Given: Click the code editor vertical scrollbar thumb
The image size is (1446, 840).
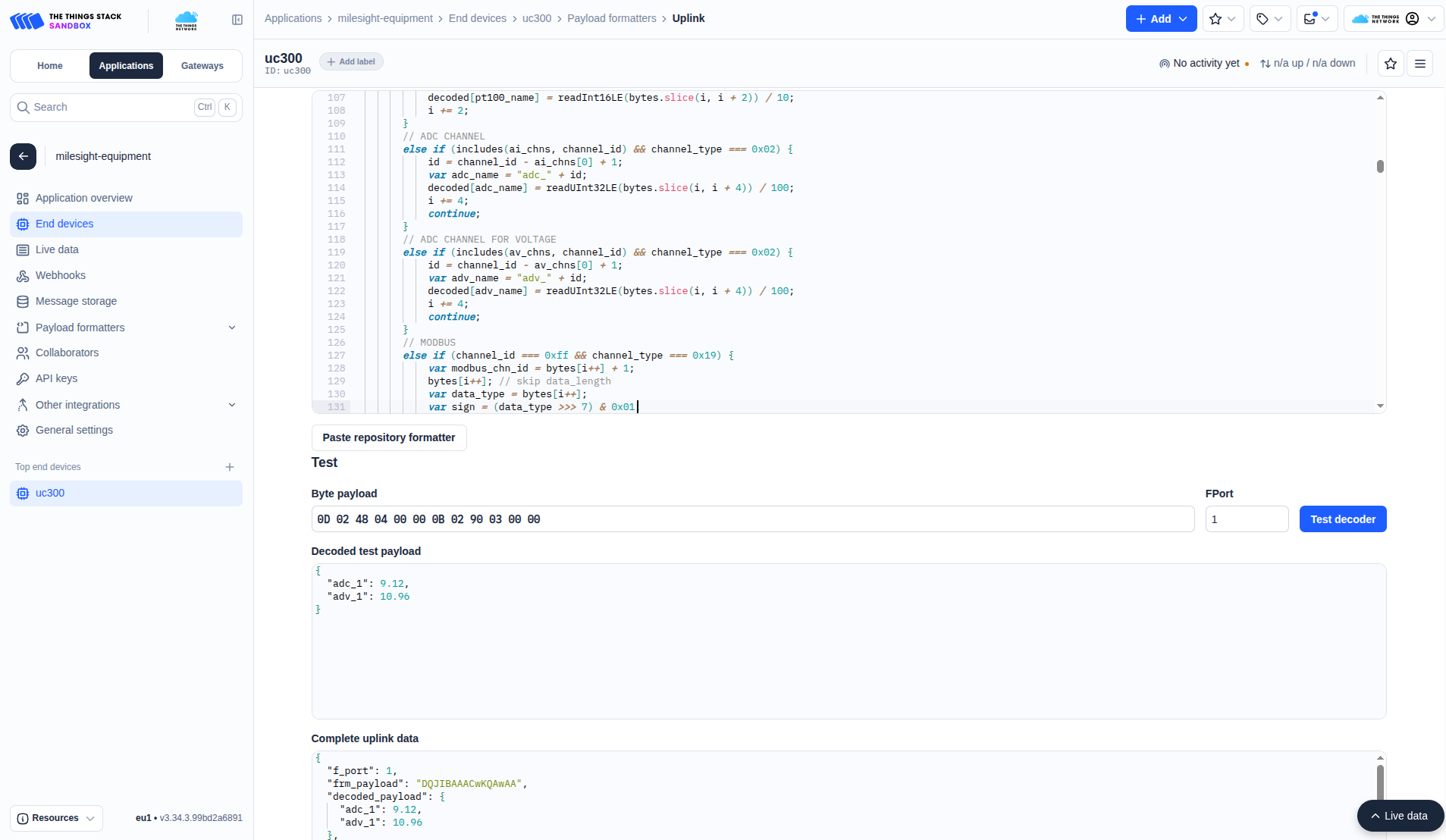Looking at the screenshot, I should click(x=1380, y=166).
